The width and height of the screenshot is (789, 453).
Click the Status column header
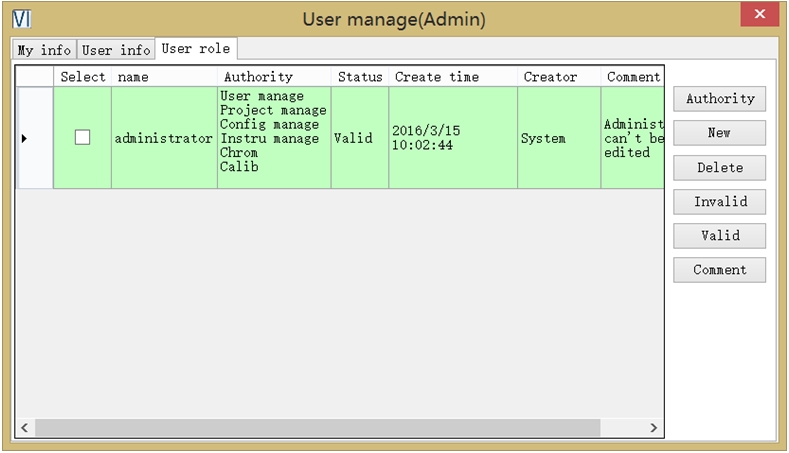[x=360, y=77]
